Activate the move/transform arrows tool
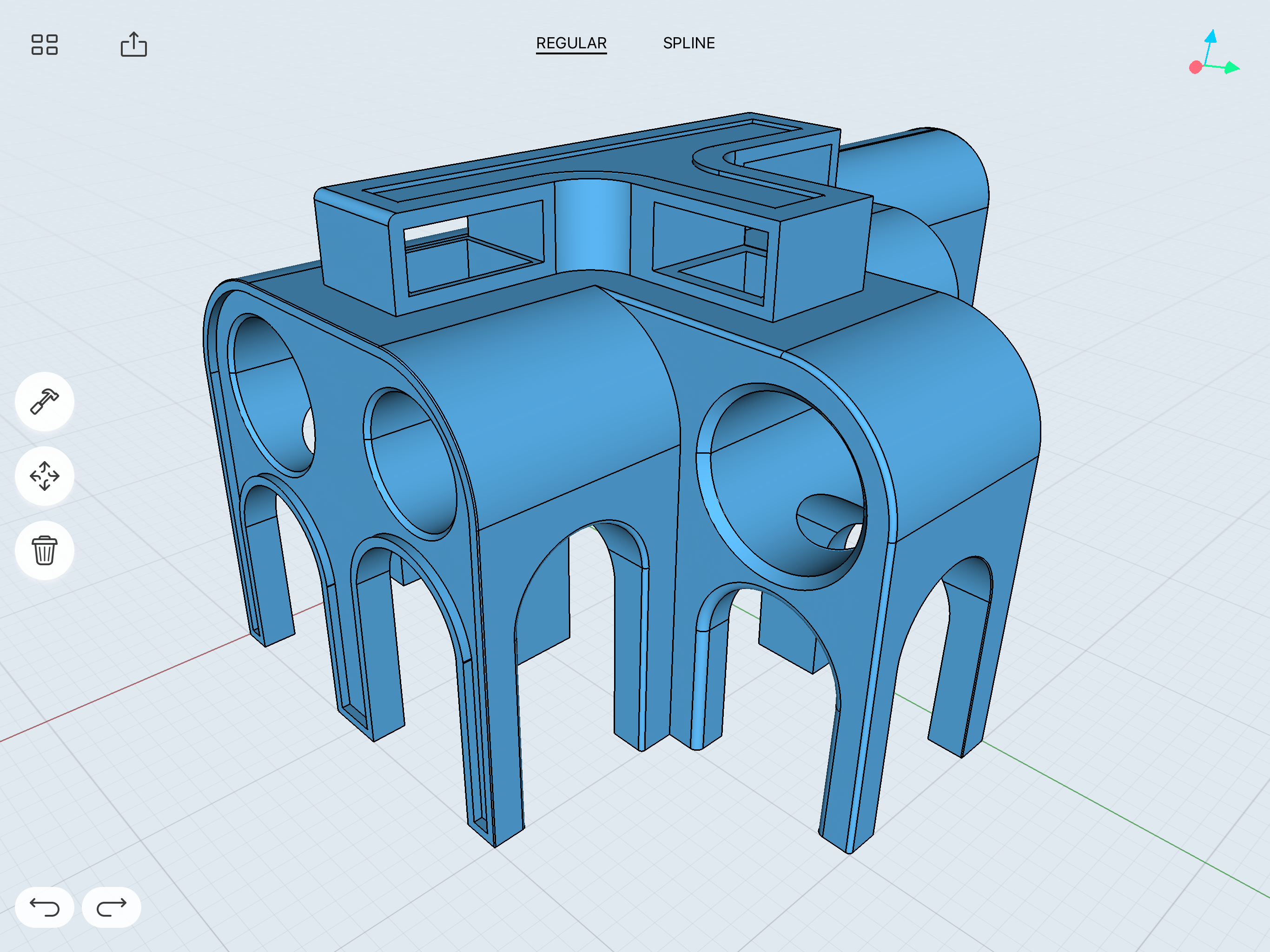 click(44, 476)
